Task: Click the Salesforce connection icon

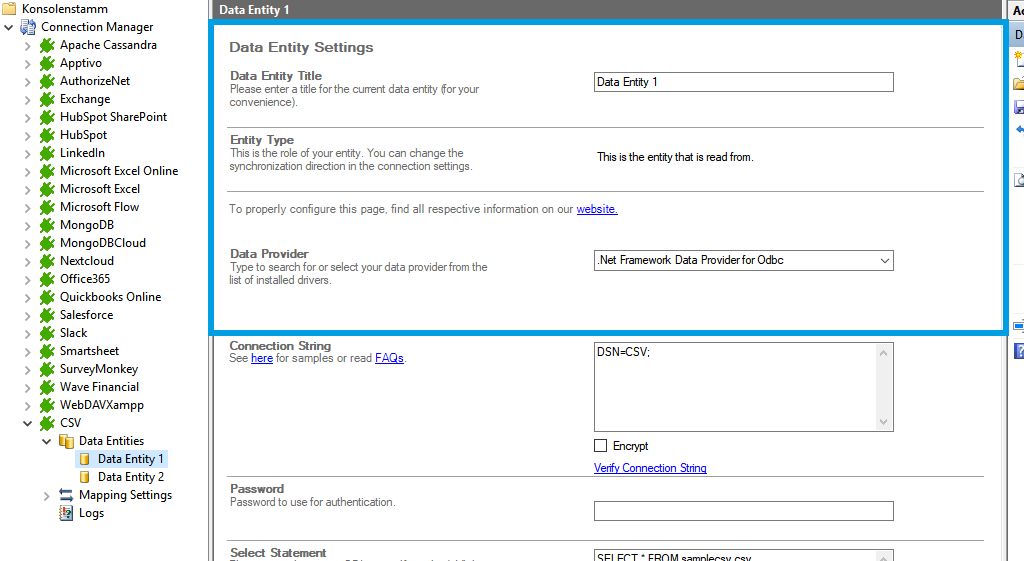Action: point(47,315)
